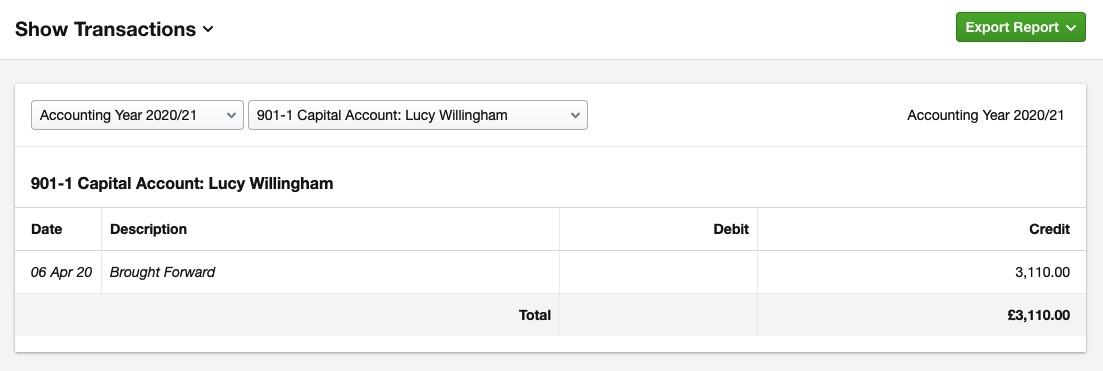Click the Export Report dropdown chevron

pos(1071,28)
